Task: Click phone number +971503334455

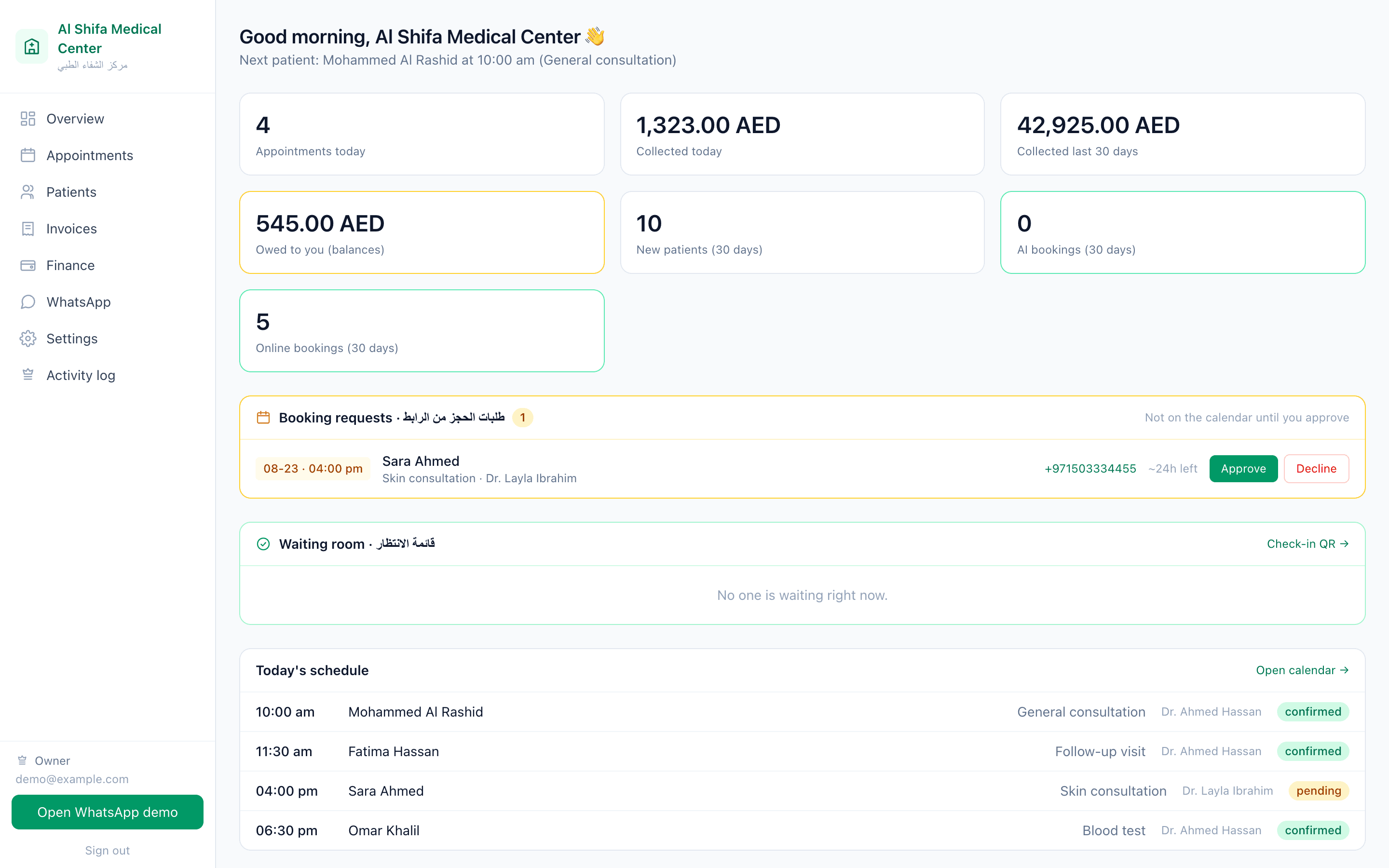Action: (1090, 468)
